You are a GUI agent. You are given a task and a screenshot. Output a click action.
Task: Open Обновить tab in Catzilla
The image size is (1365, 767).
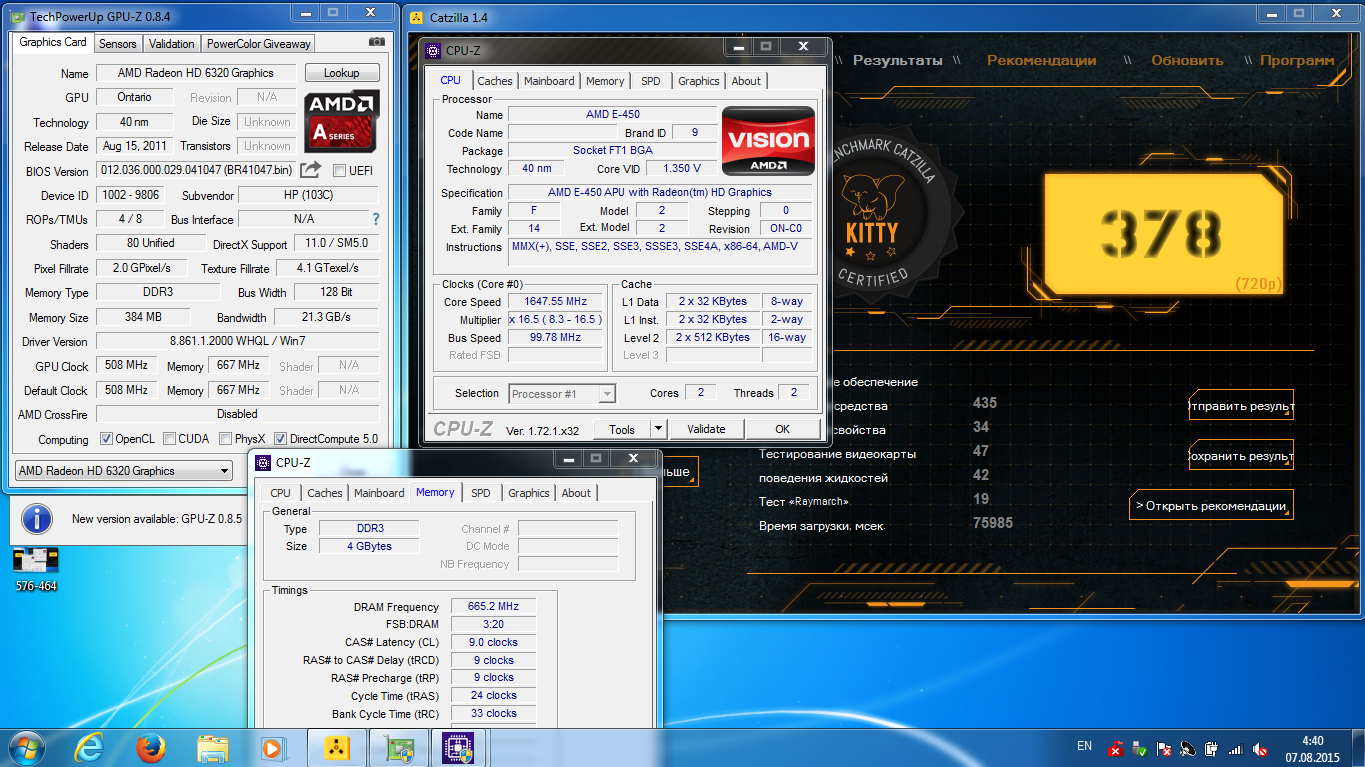coord(1187,60)
